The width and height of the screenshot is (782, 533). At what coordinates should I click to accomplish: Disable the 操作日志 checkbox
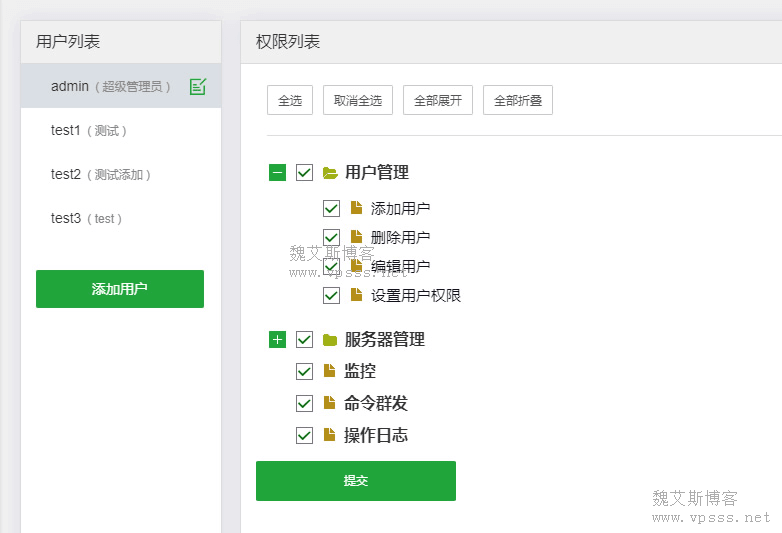click(x=305, y=436)
